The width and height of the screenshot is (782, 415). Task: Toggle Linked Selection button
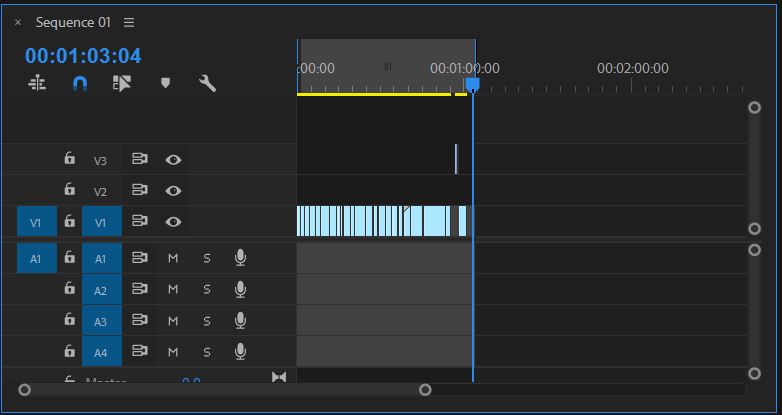tap(122, 83)
